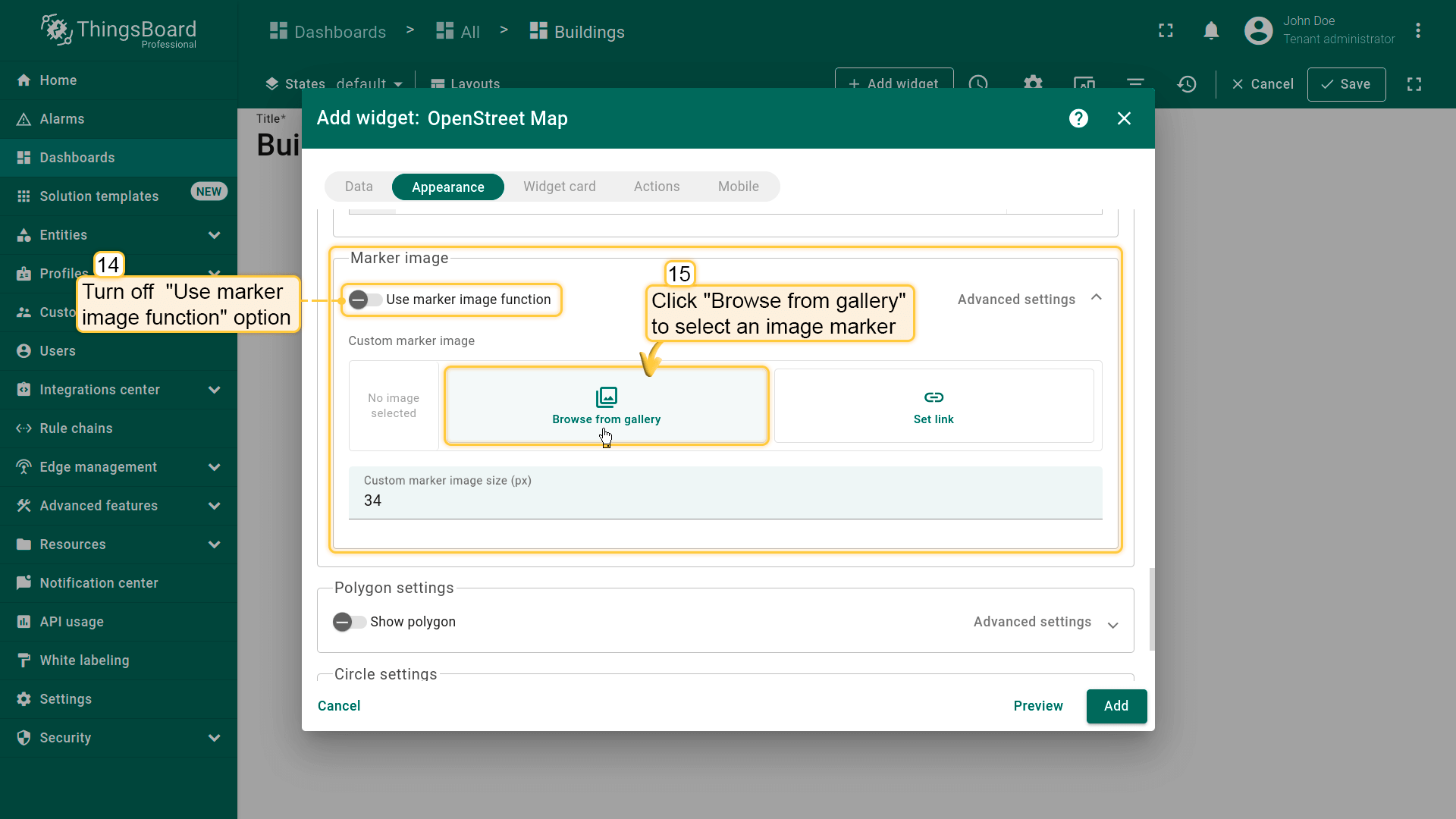1456x819 pixels.
Task: Collapse Marker image Advanced settings
Action: pos(1096,298)
